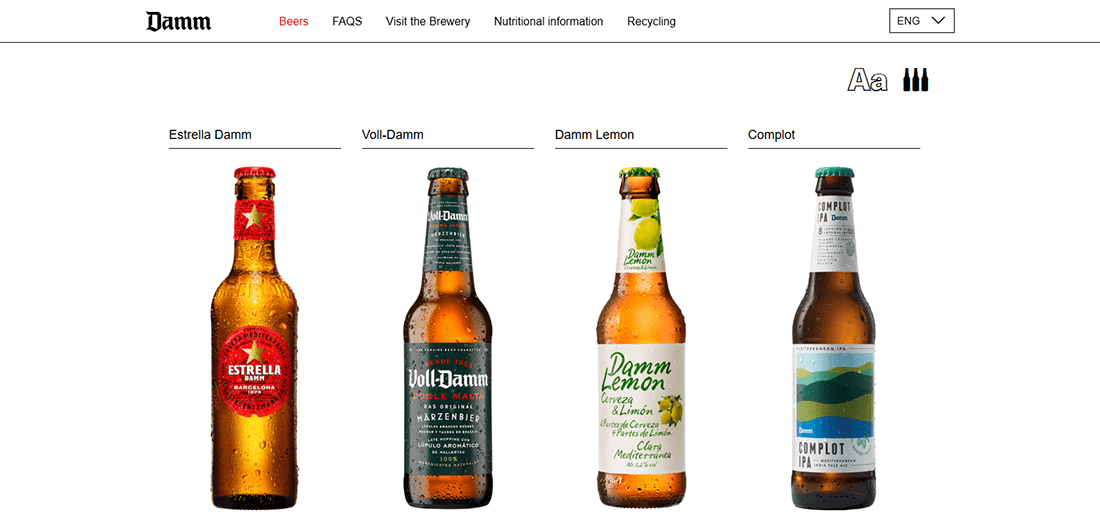This screenshot has height=525, width=1100.
Task: Switch to bottle image view icon
Action: coord(915,80)
